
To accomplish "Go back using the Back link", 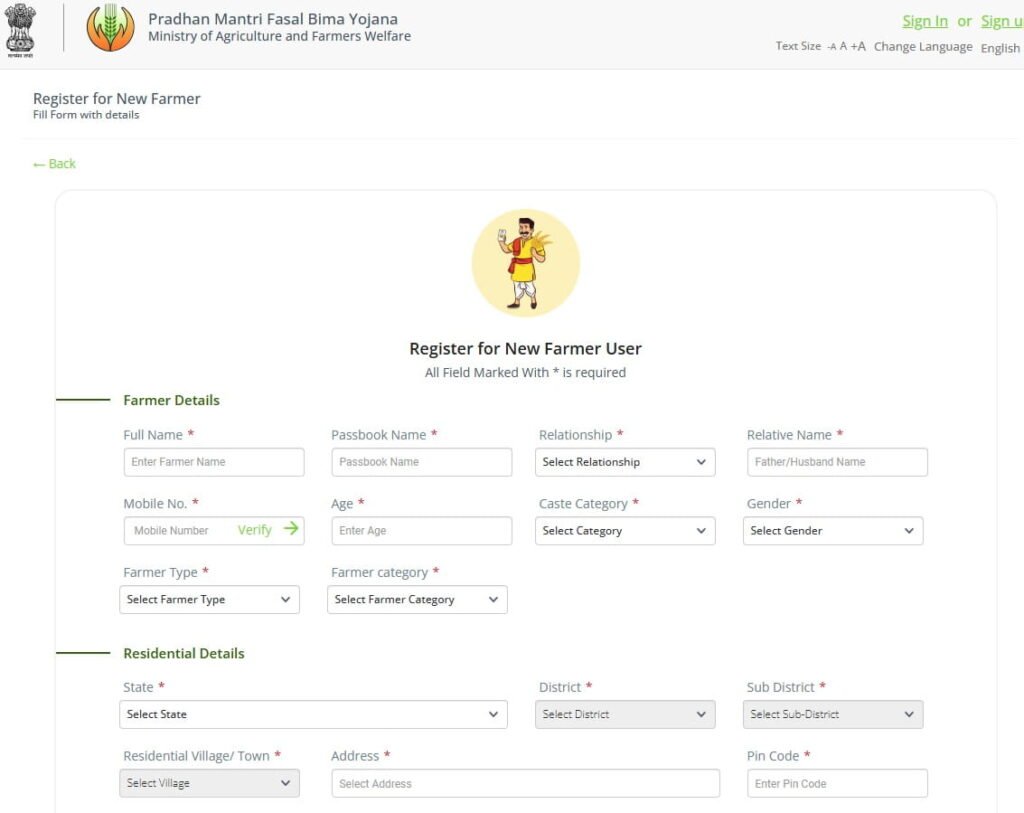I will 55,163.
